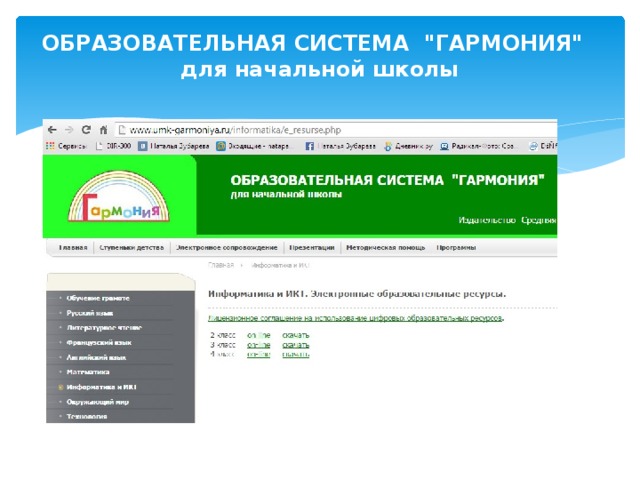Click the Гармония rainbow logo
The width and height of the screenshot is (640, 480).
(119, 196)
